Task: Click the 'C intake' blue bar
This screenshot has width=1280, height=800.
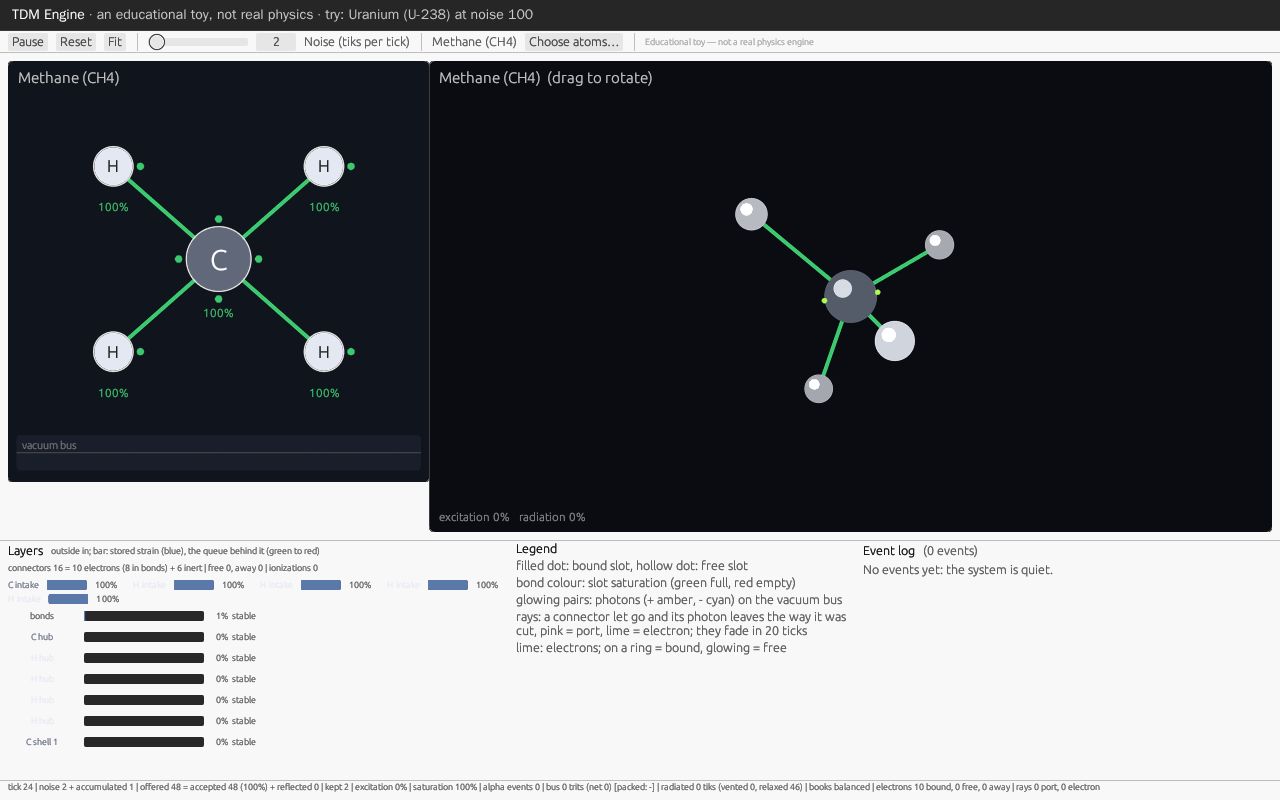Action: [x=67, y=585]
